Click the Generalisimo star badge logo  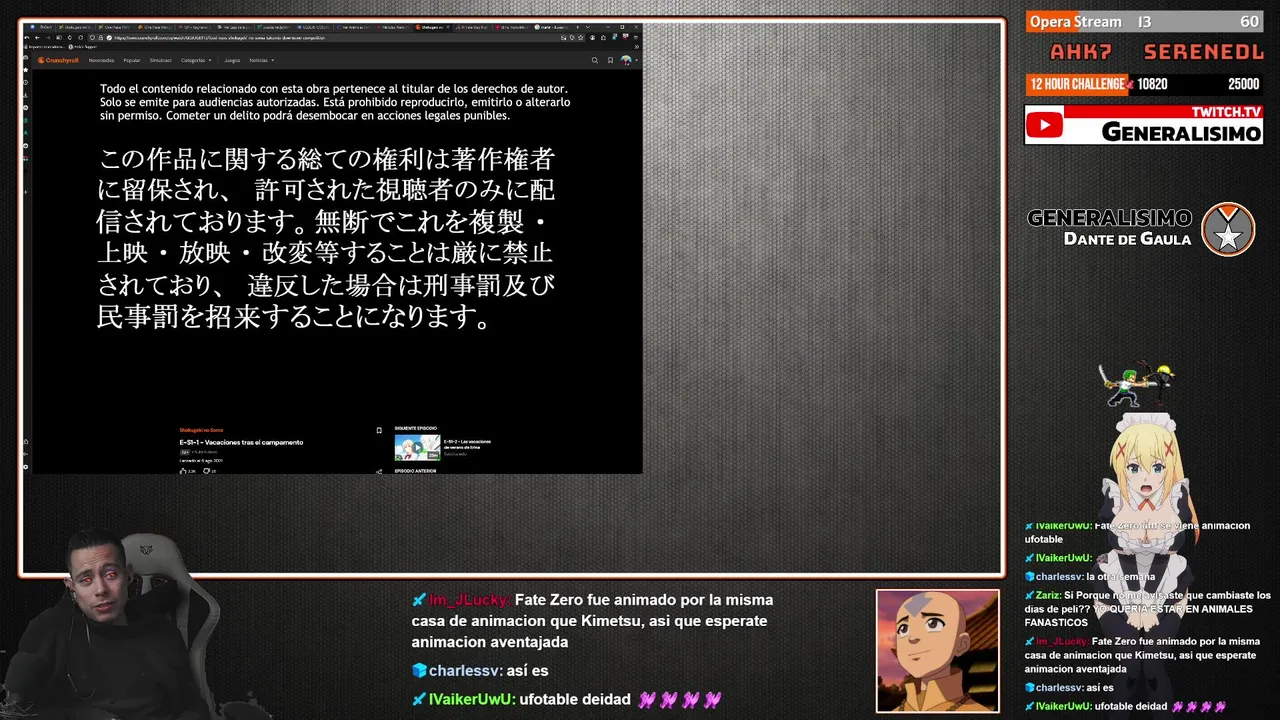(x=1228, y=230)
